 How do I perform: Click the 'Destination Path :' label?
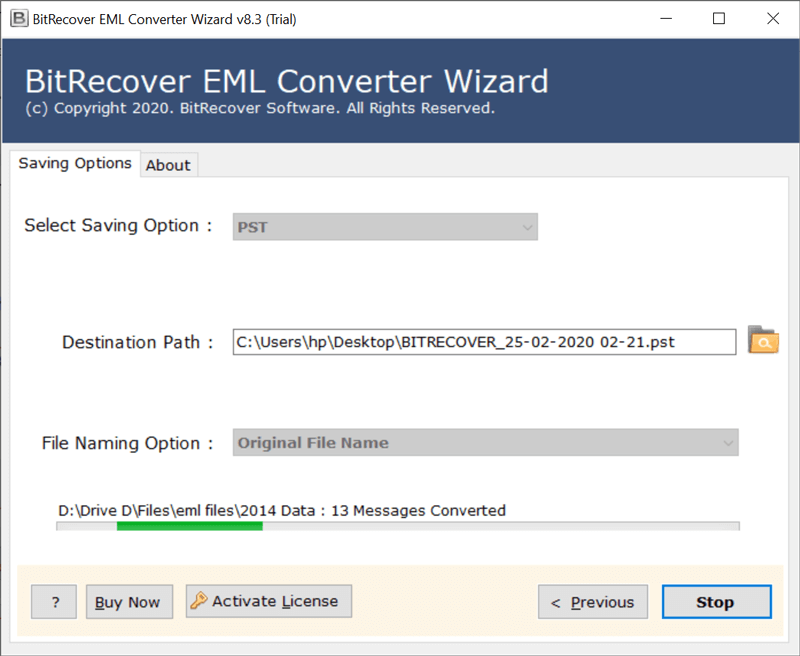click(138, 342)
